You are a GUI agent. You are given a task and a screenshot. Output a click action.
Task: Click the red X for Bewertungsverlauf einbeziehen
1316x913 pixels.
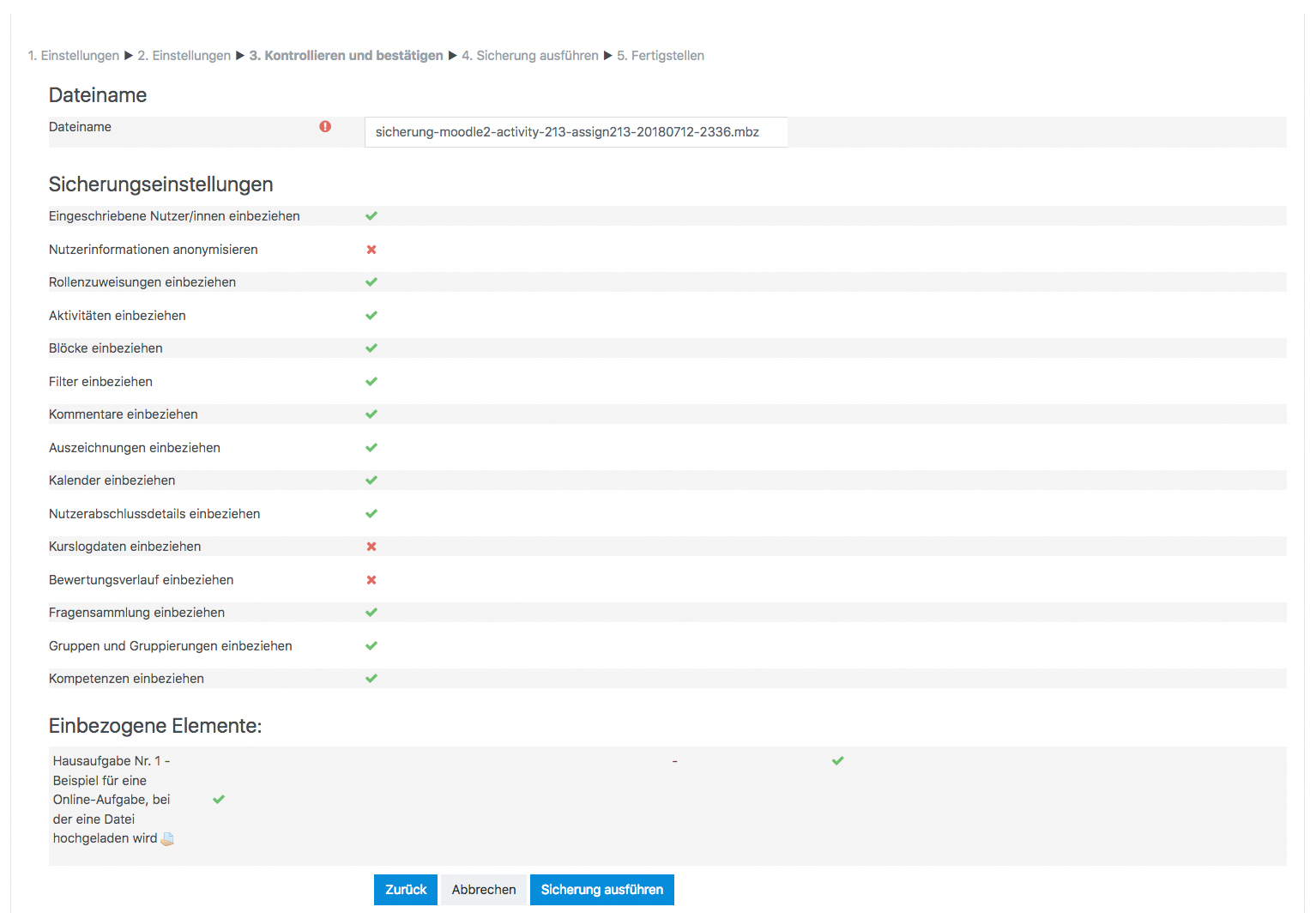coord(371,580)
